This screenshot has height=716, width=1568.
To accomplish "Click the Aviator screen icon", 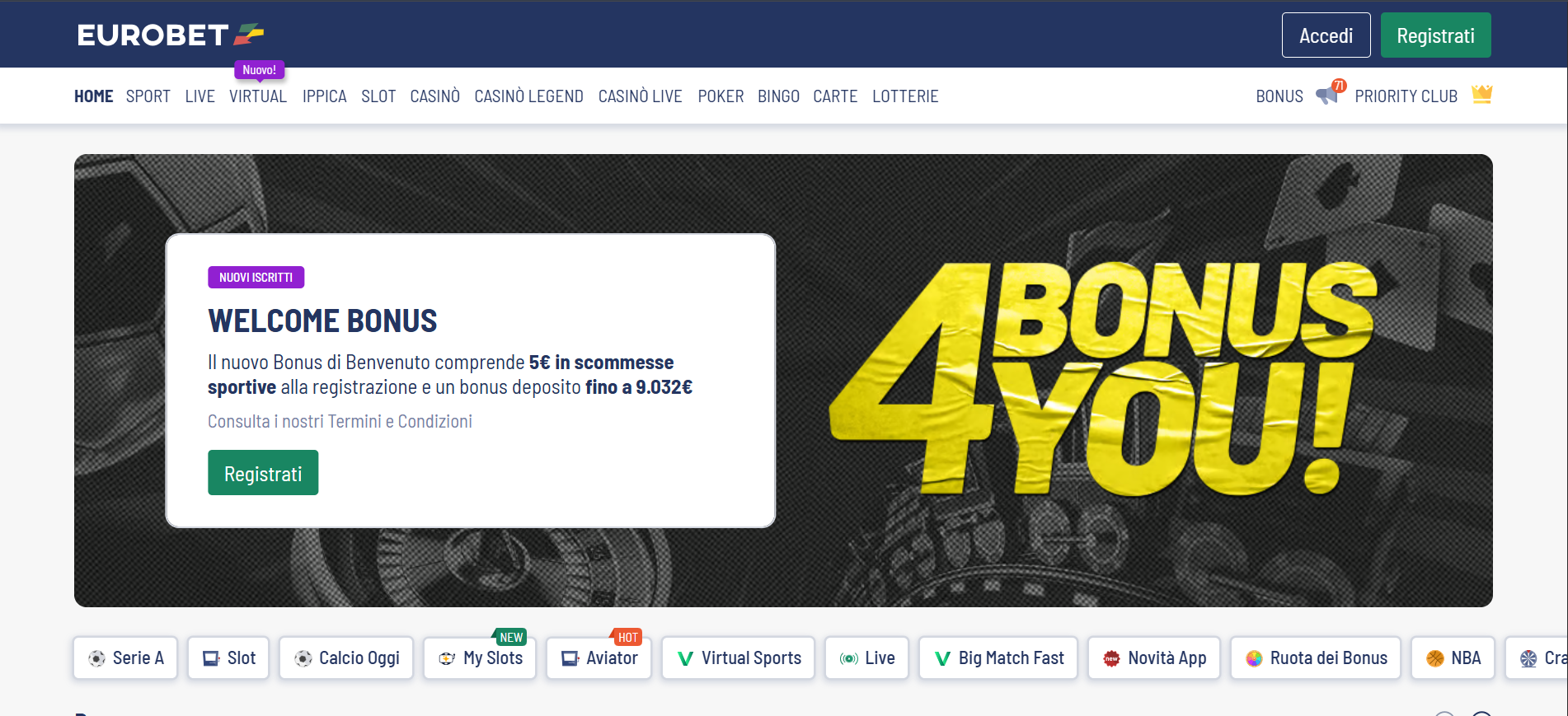I will [x=570, y=658].
